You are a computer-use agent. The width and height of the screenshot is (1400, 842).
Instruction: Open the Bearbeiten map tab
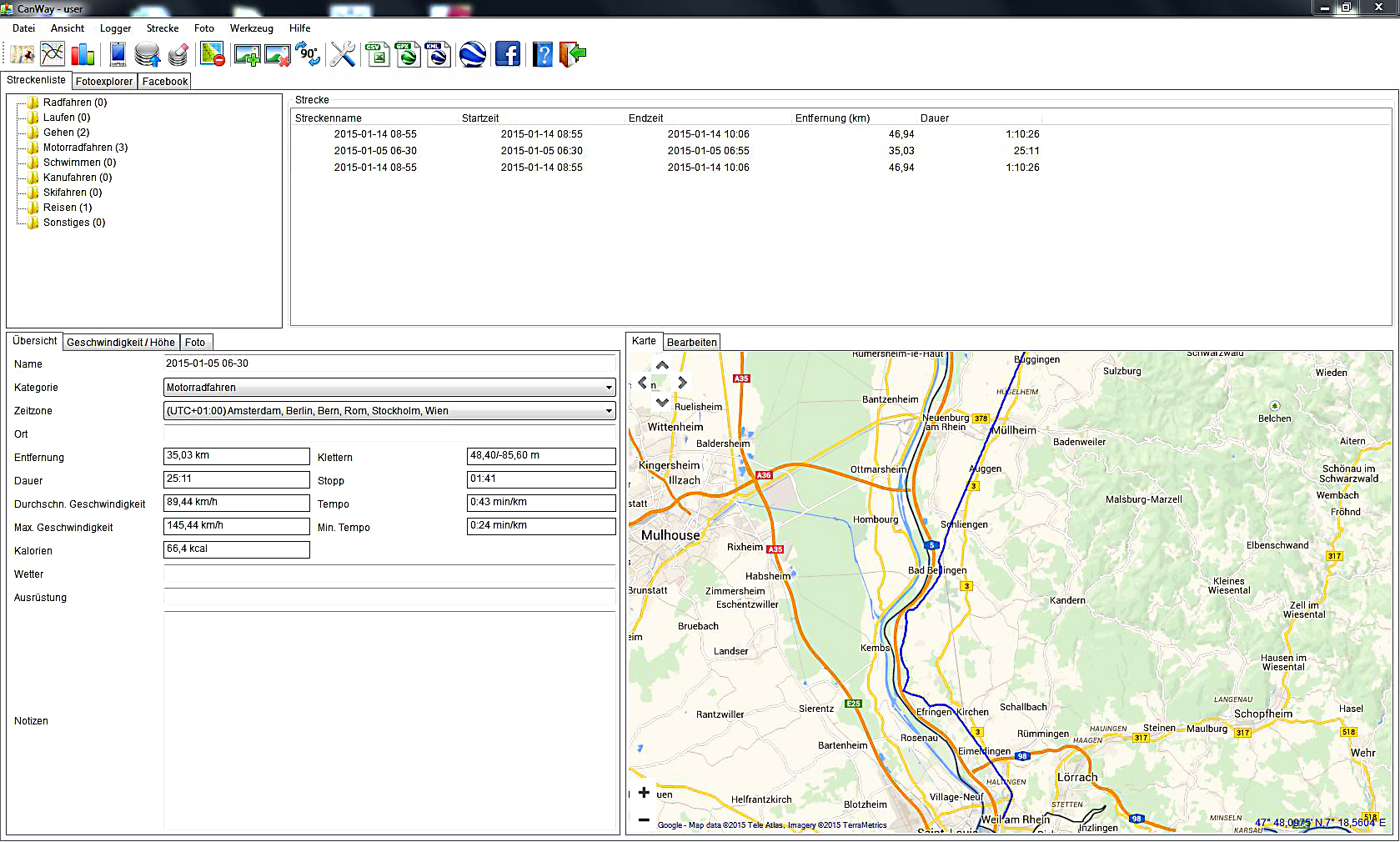click(691, 343)
